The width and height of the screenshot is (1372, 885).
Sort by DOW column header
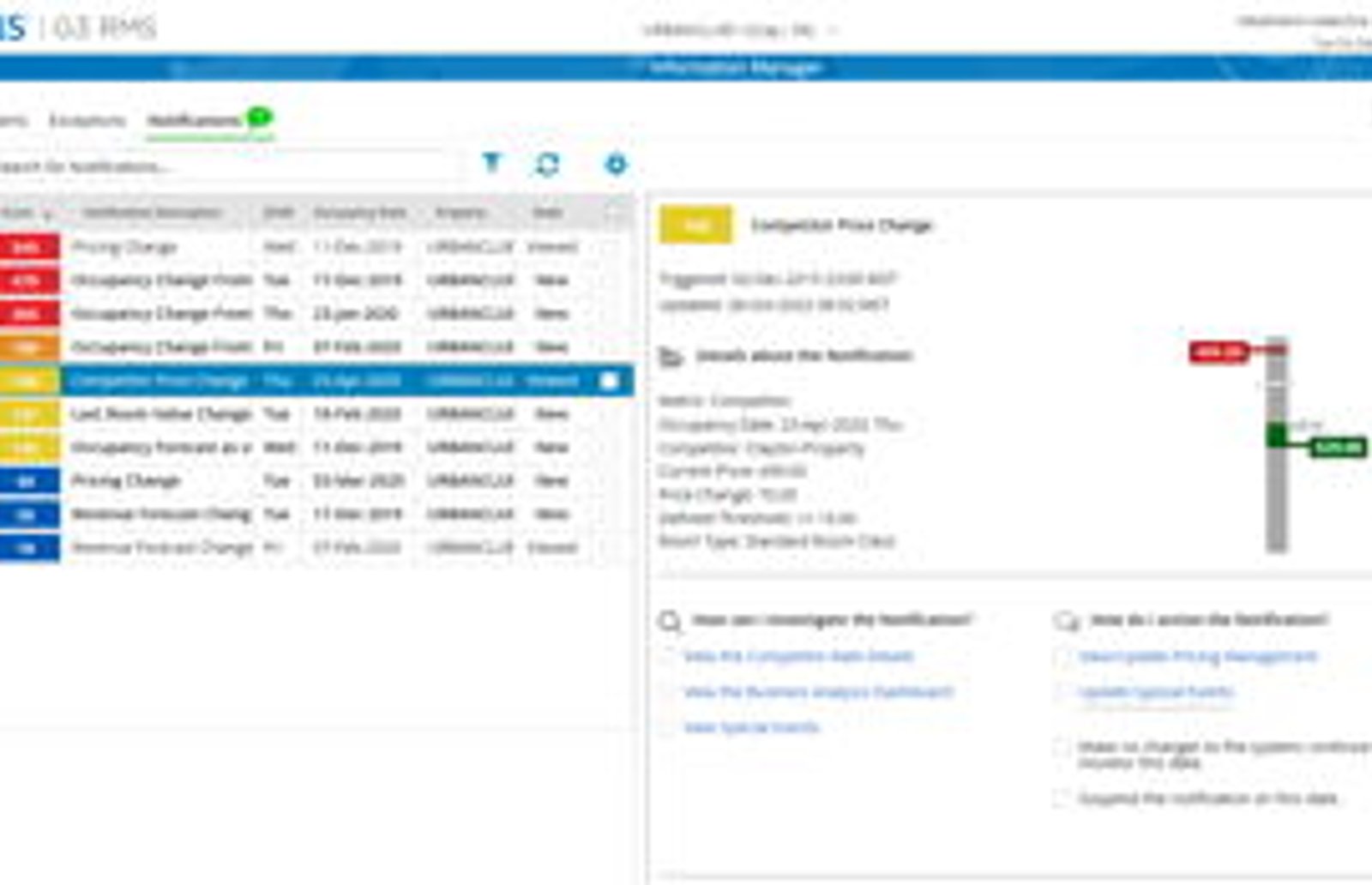click(278, 213)
